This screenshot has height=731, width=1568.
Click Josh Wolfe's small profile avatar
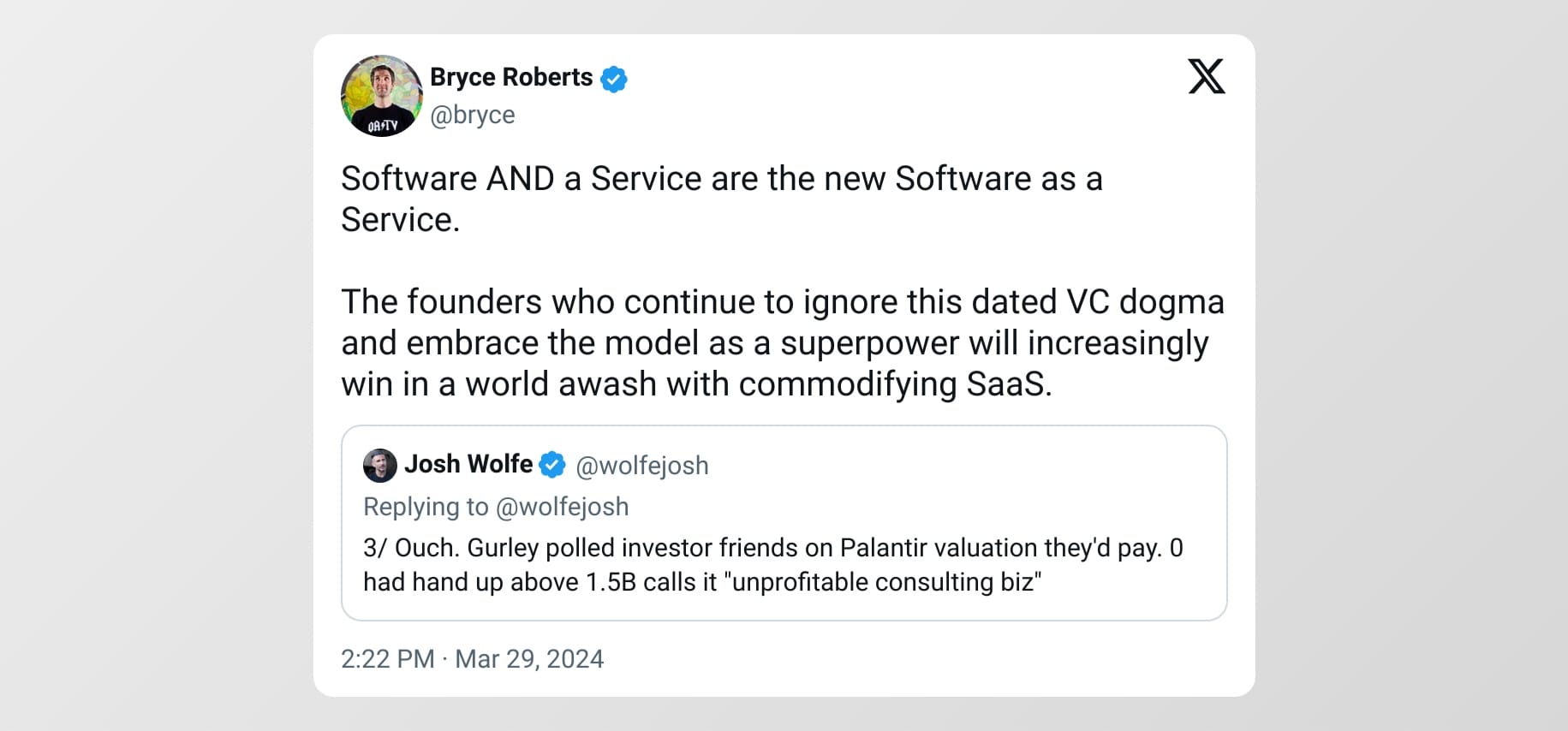379,465
